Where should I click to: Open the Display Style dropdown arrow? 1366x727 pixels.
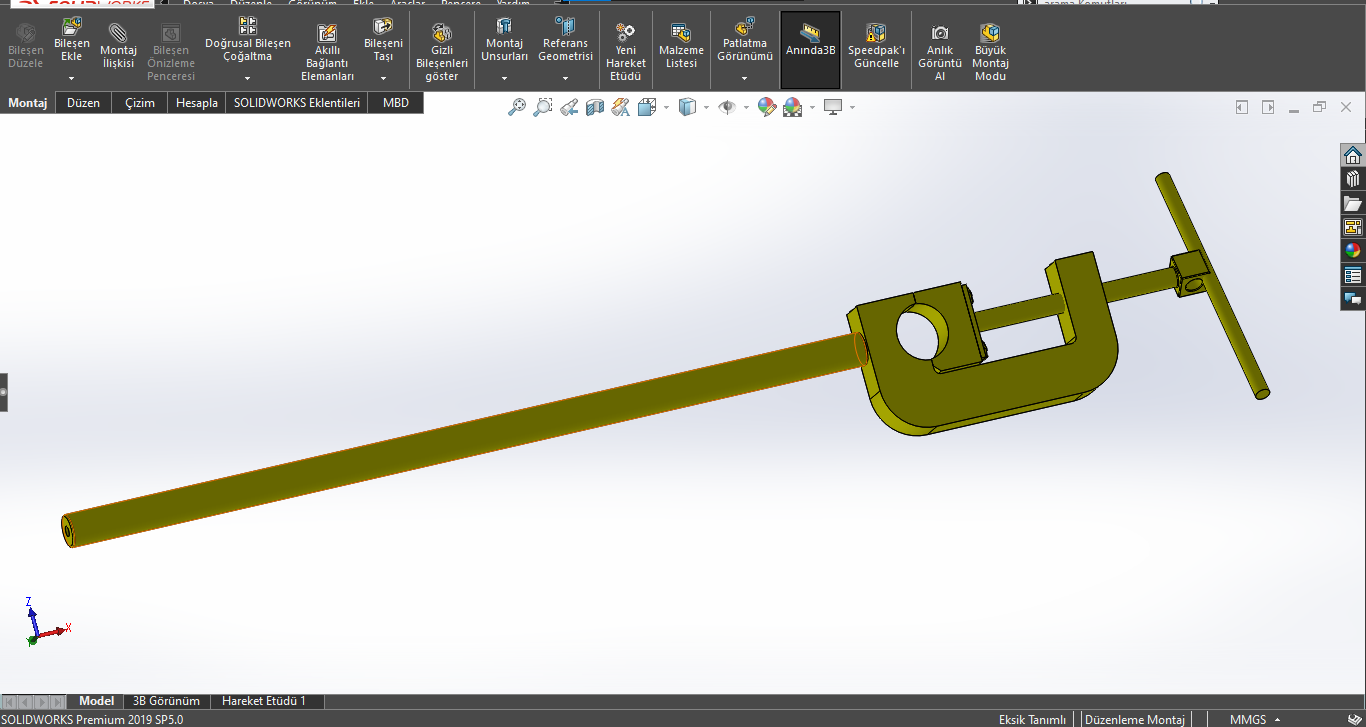tap(706, 107)
